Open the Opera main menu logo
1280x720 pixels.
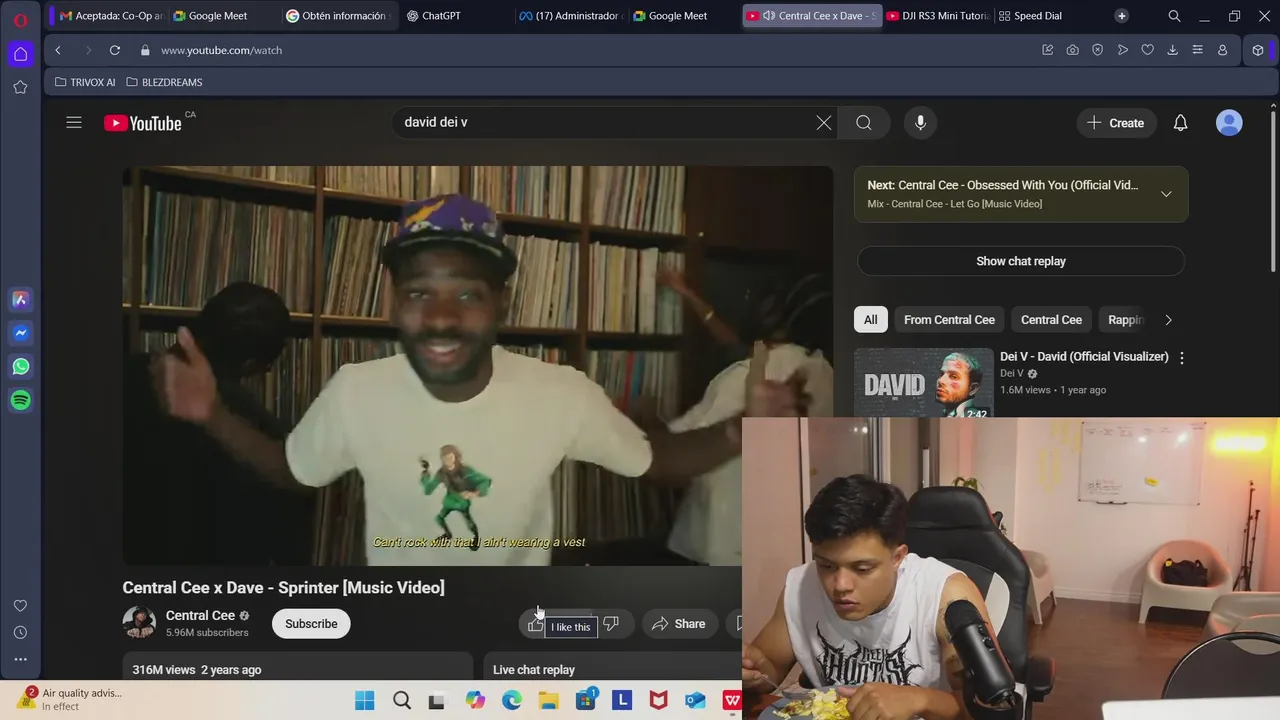click(x=20, y=20)
